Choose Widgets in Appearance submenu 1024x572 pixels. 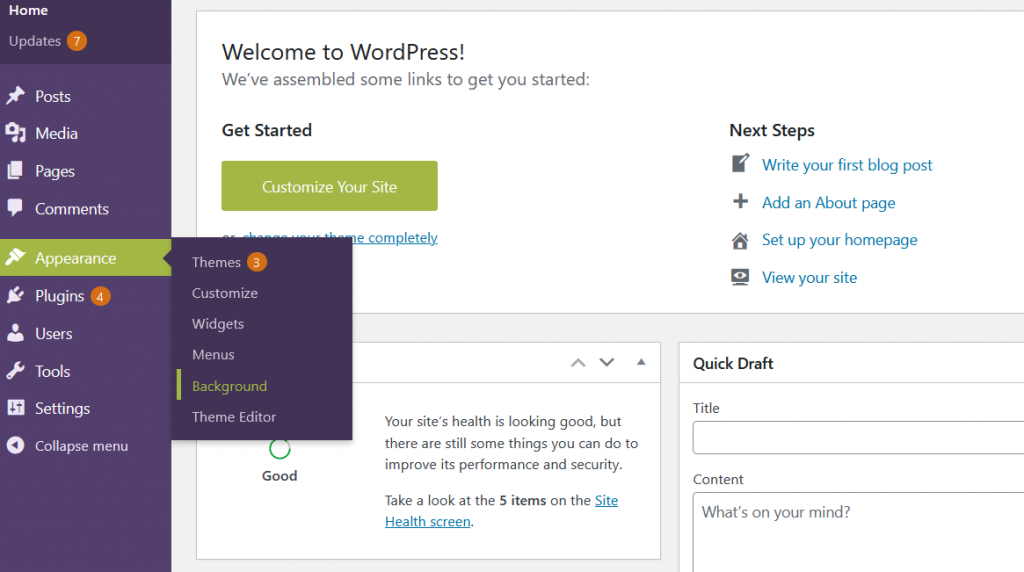point(218,324)
